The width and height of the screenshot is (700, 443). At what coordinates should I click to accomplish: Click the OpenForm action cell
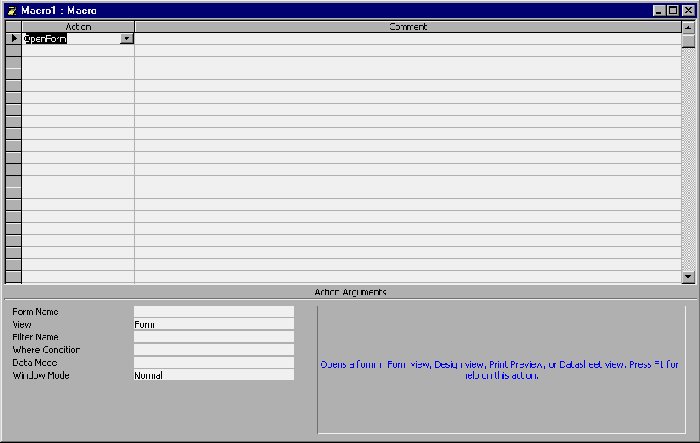point(70,39)
